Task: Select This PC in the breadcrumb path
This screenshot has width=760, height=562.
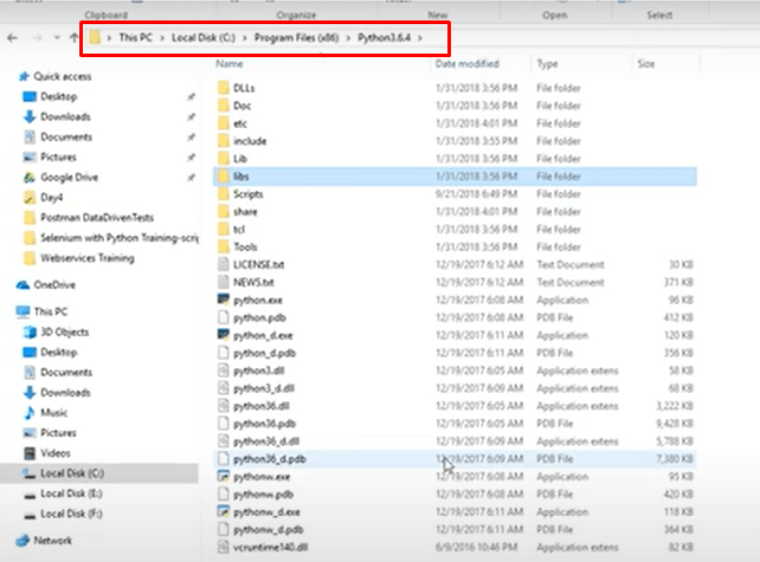Action: (x=136, y=37)
